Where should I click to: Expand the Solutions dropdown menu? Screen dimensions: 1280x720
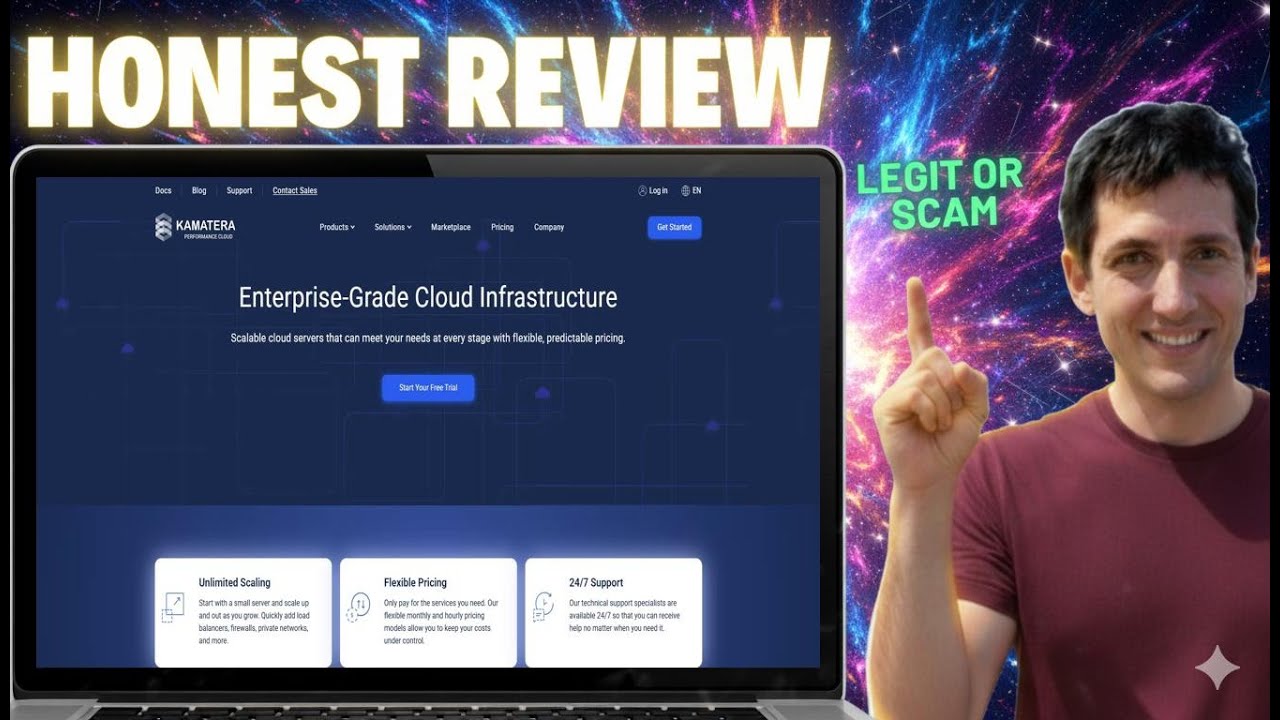(393, 227)
